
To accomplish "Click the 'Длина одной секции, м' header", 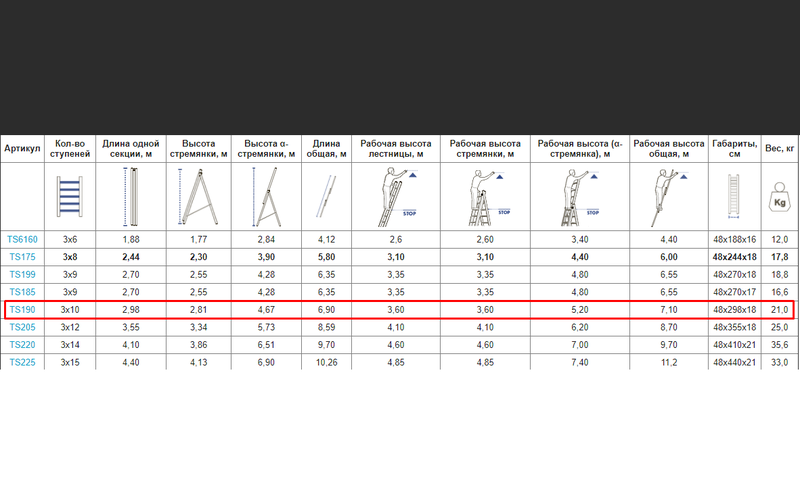I will (131, 148).
